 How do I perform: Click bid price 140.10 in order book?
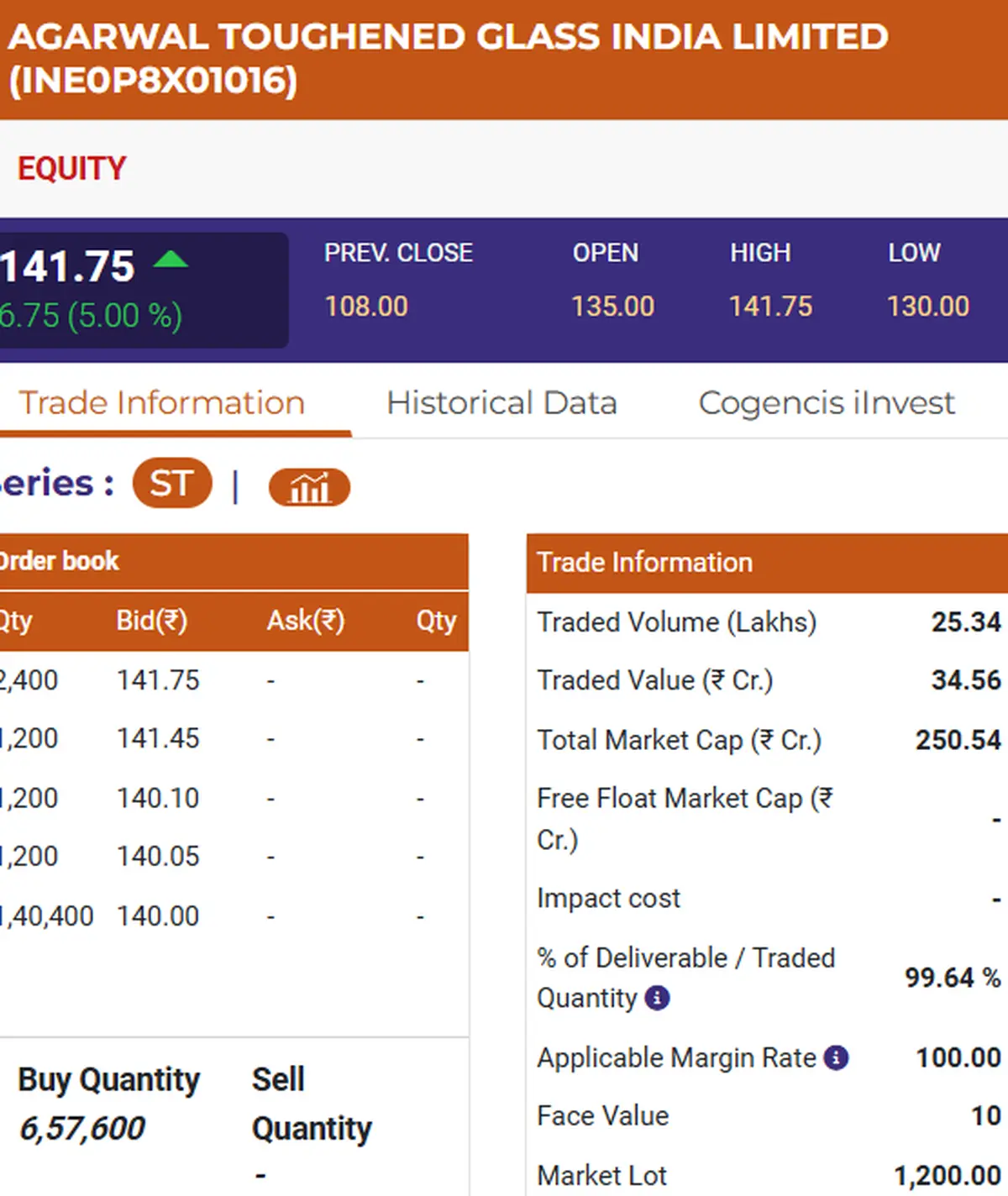(158, 798)
